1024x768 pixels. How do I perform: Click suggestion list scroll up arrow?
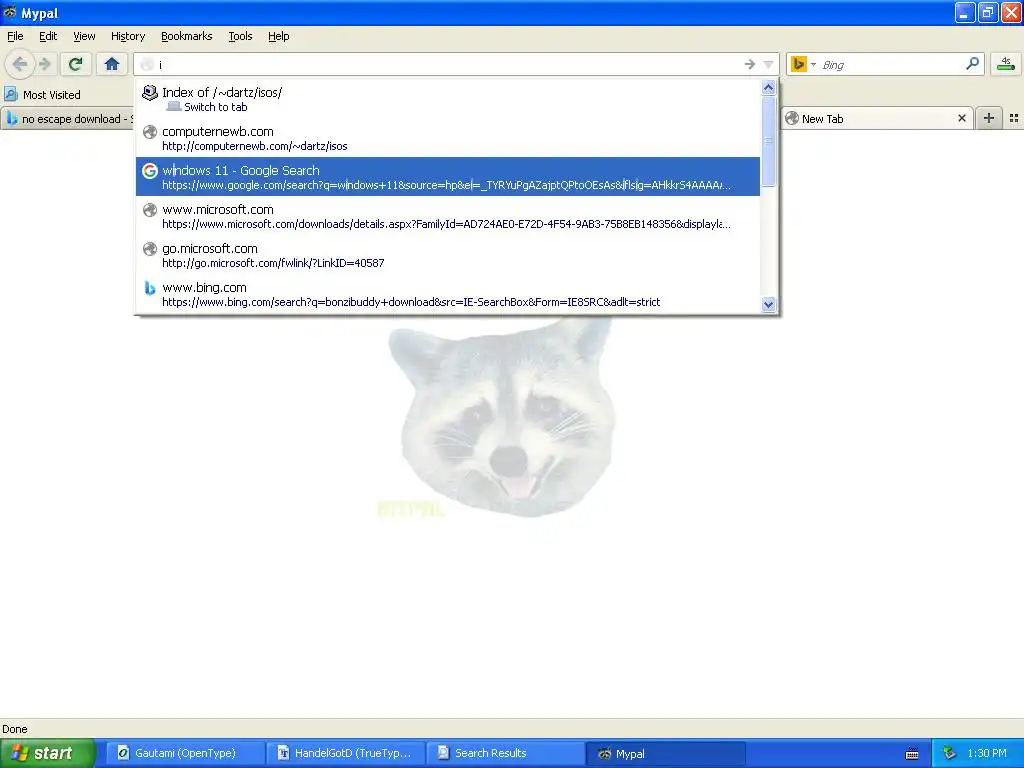tap(769, 88)
